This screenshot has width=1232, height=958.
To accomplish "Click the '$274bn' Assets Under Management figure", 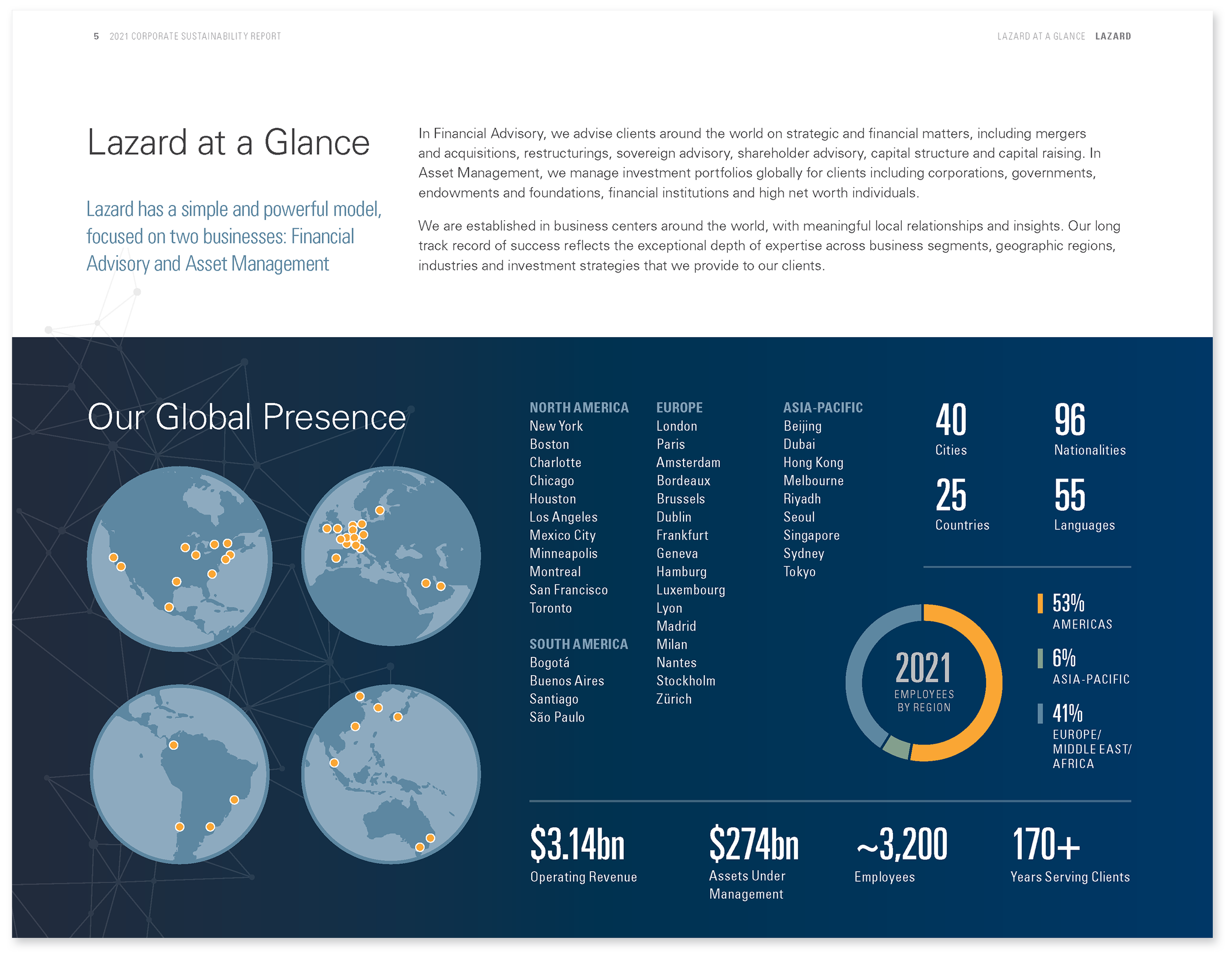I will pyautogui.click(x=753, y=844).
